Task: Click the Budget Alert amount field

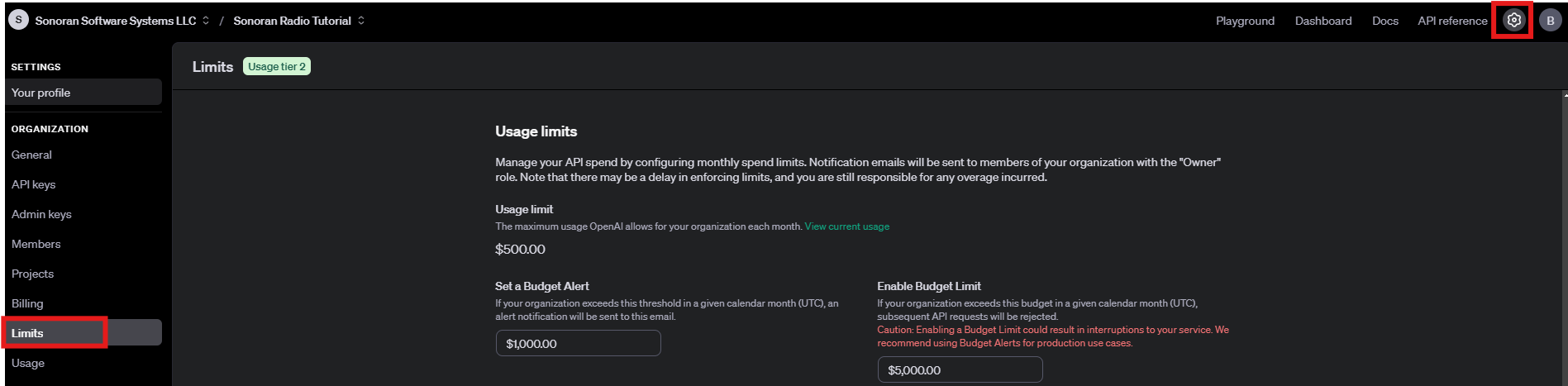Action: pyautogui.click(x=578, y=343)
